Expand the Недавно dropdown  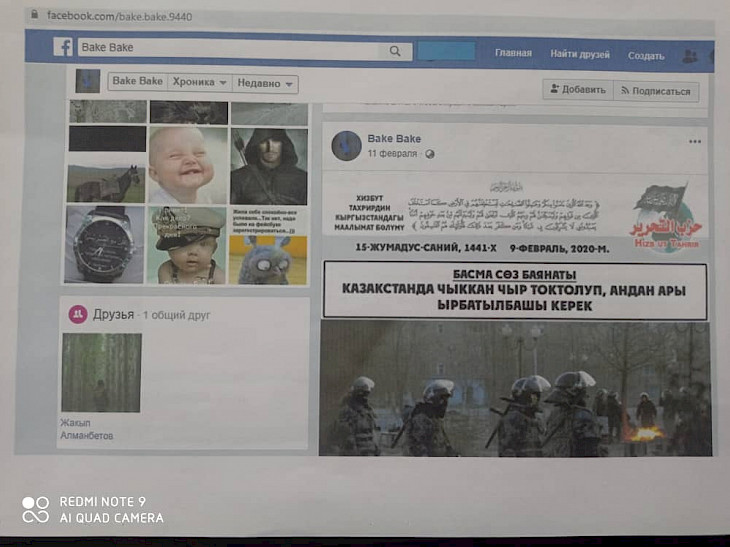265,84
